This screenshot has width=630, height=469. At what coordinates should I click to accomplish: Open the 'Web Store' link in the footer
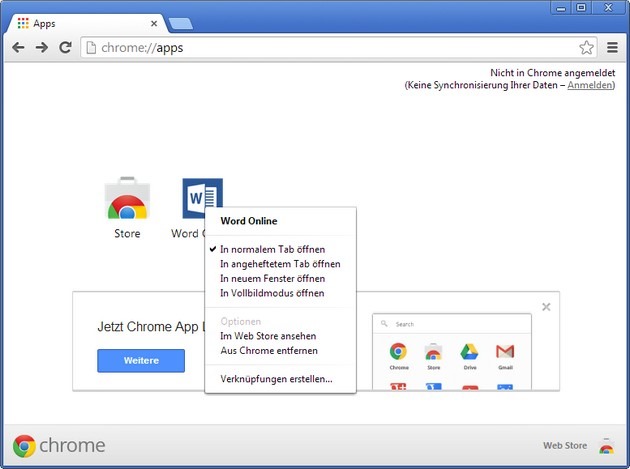pyautogui.click(x=565, y=445)
